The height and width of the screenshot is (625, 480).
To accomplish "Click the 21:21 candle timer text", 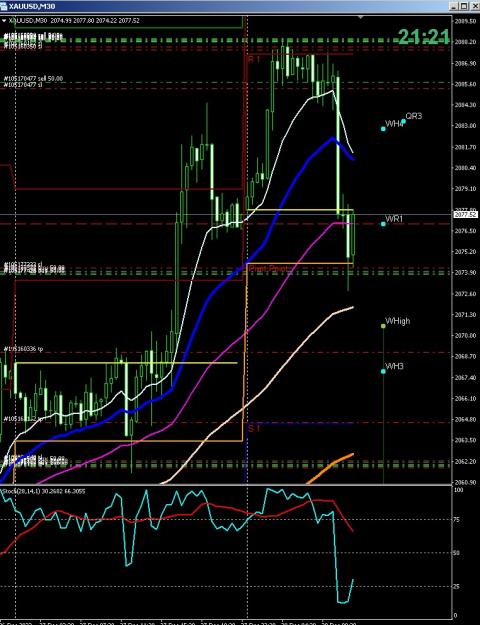I will [x=424, y=37].
